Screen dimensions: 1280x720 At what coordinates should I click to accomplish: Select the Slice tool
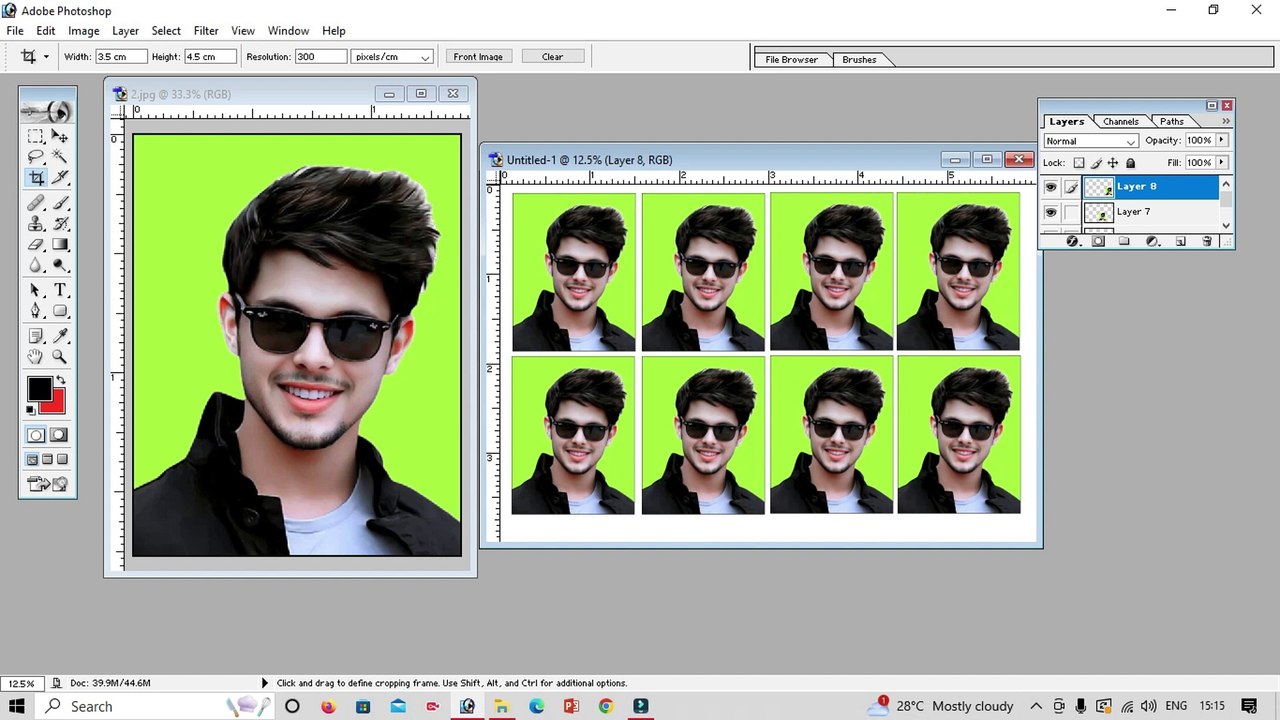pos(60,177)
